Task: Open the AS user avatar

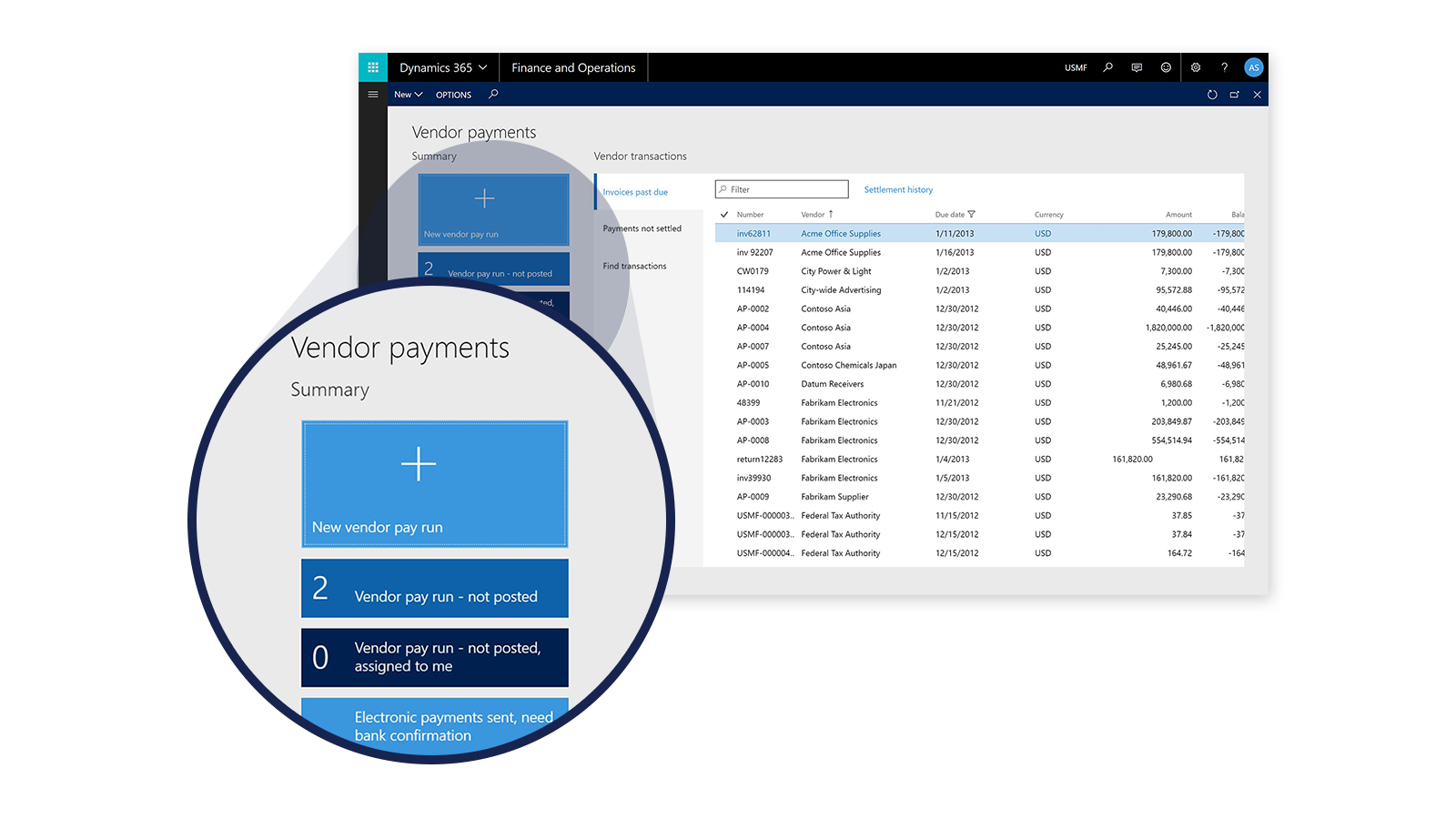Action: 1254,67
